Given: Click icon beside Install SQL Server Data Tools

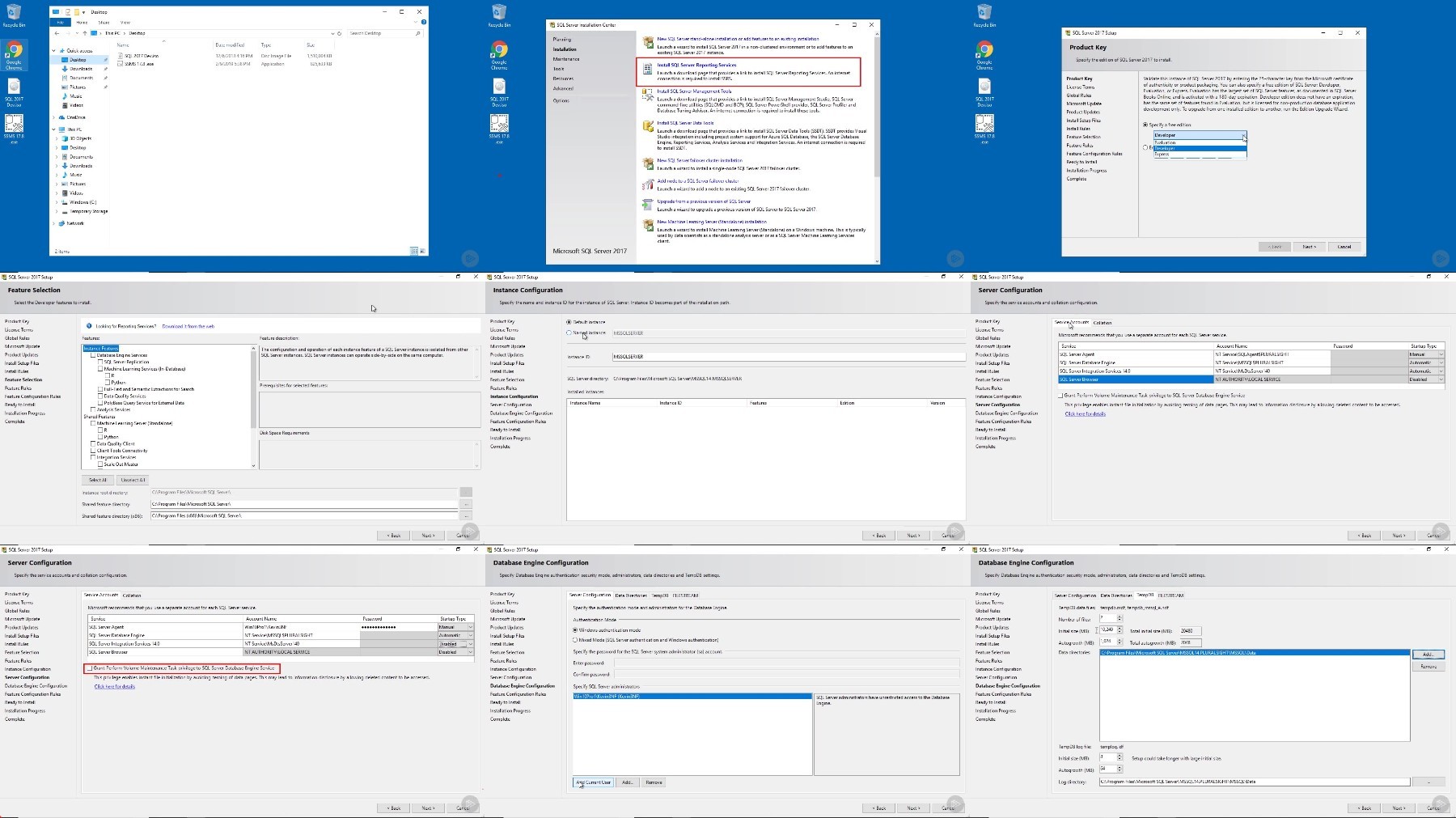Looking at the screenshot, I should 648,126.
